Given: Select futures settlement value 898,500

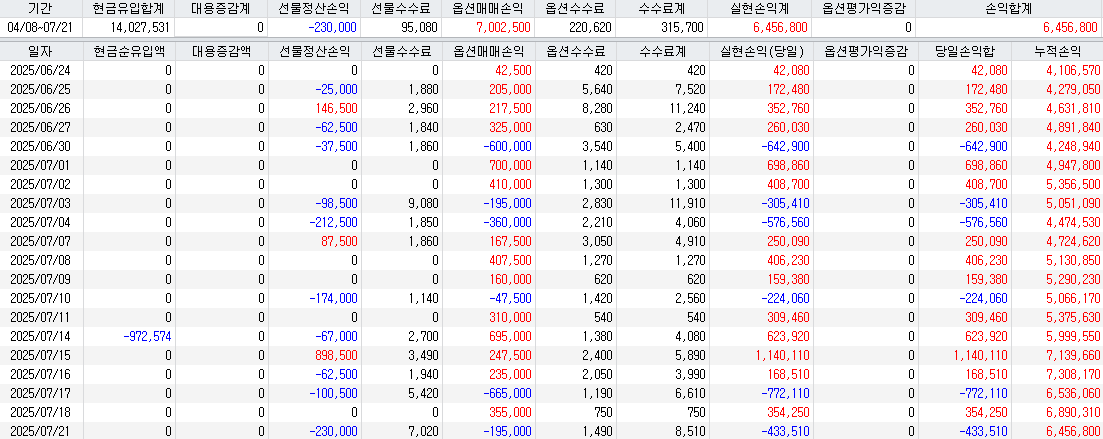Looking at the screenshot, I should click(x=337, y=355).
